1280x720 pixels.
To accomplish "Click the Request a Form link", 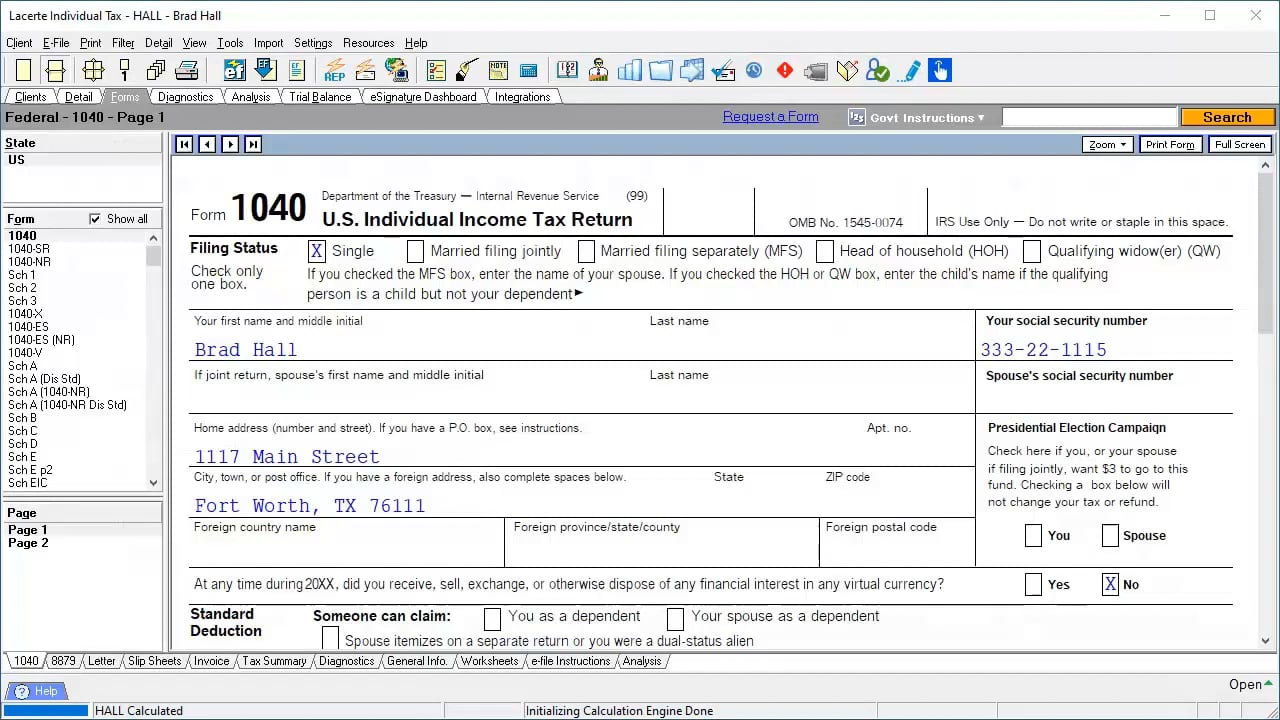I will [771, 117].
